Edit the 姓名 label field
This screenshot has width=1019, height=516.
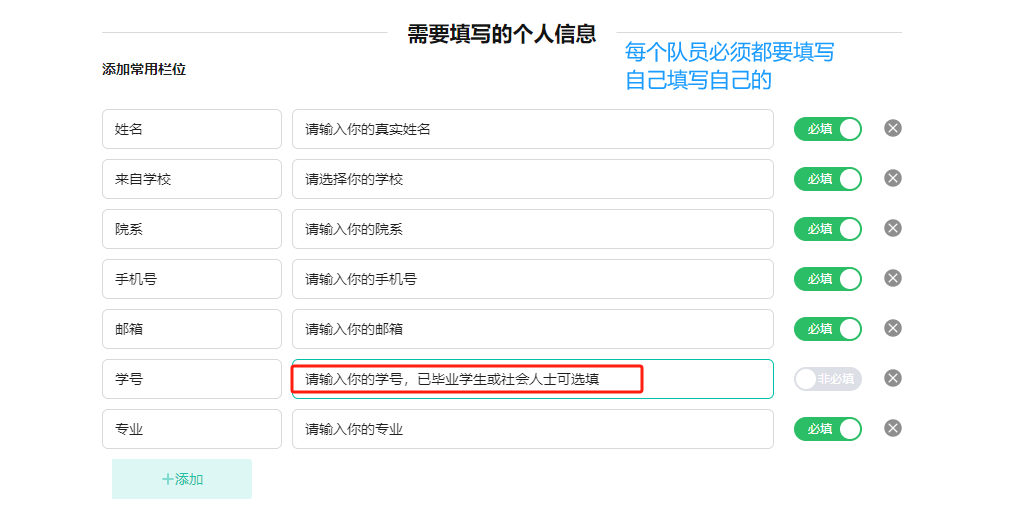tap(192, 129)
